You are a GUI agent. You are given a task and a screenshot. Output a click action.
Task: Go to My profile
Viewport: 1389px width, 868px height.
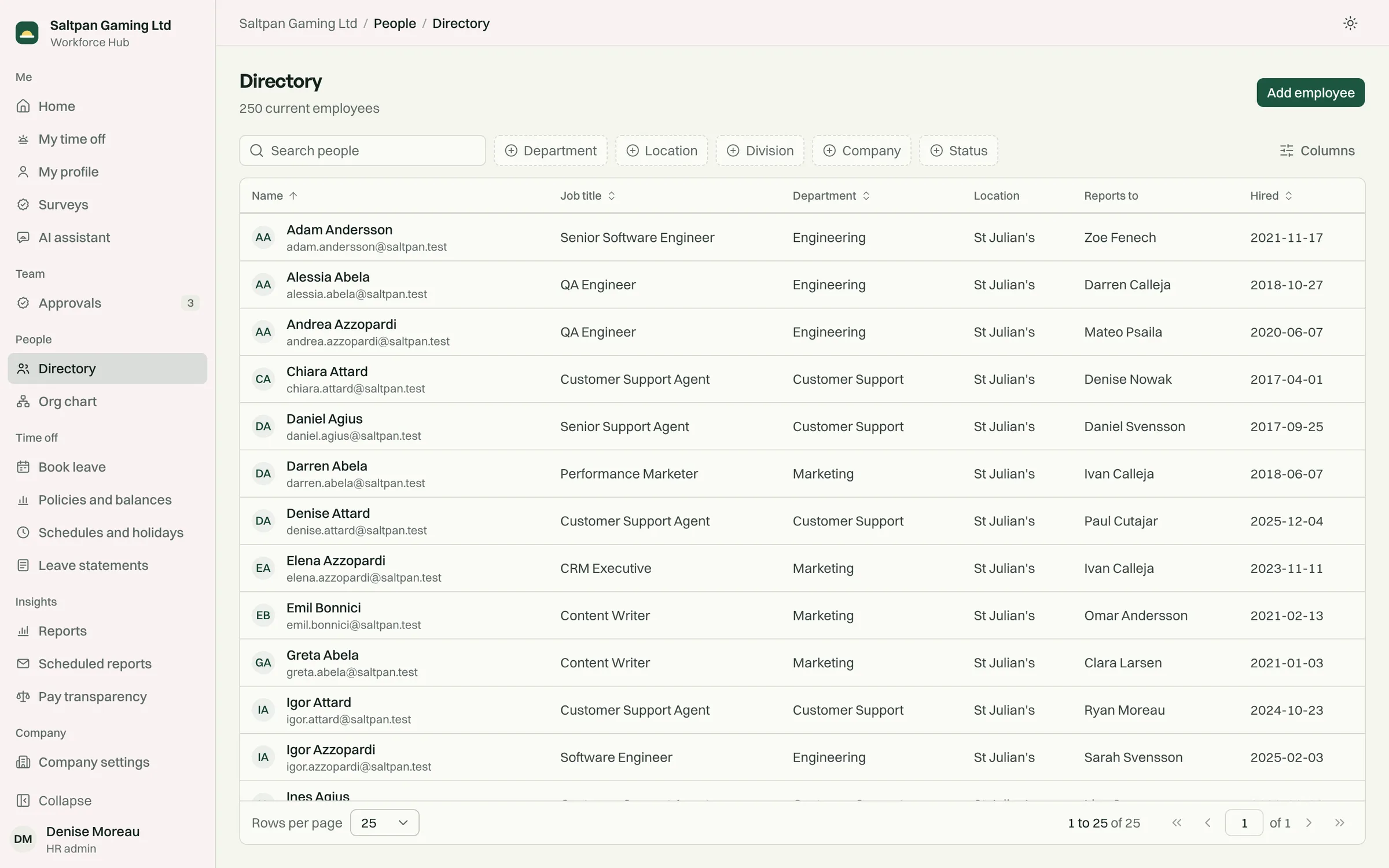107,172
